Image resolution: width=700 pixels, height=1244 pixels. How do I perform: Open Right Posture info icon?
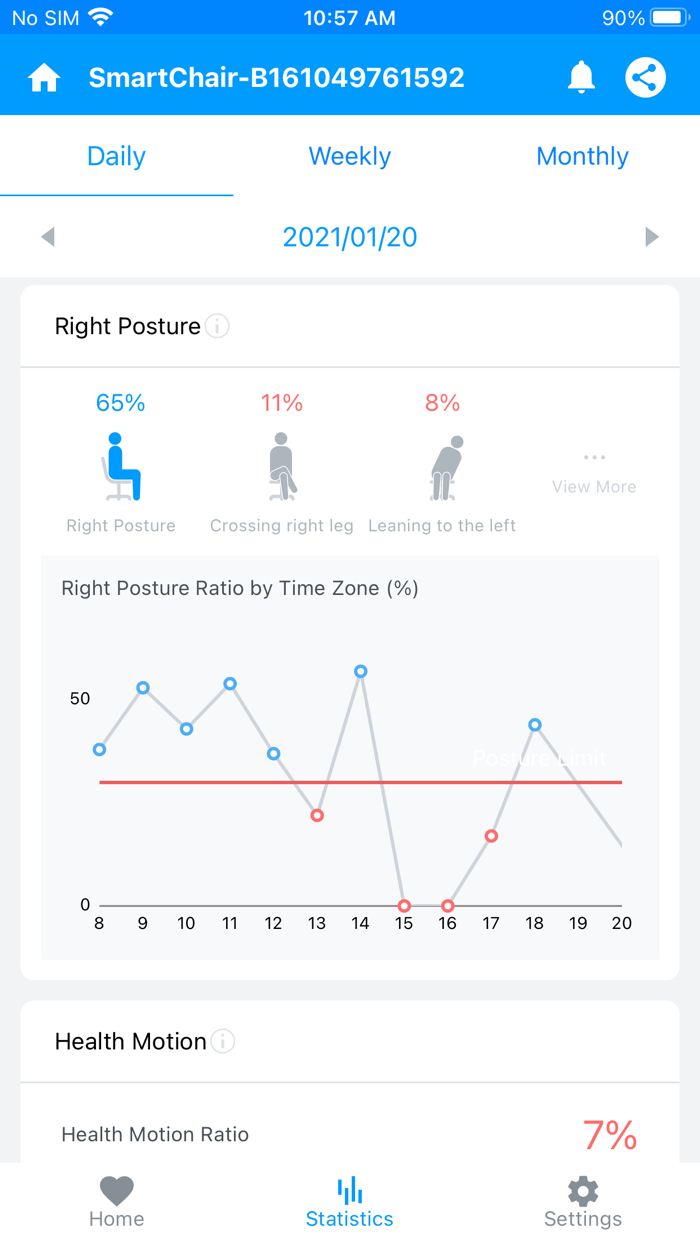tap(217, 326)
